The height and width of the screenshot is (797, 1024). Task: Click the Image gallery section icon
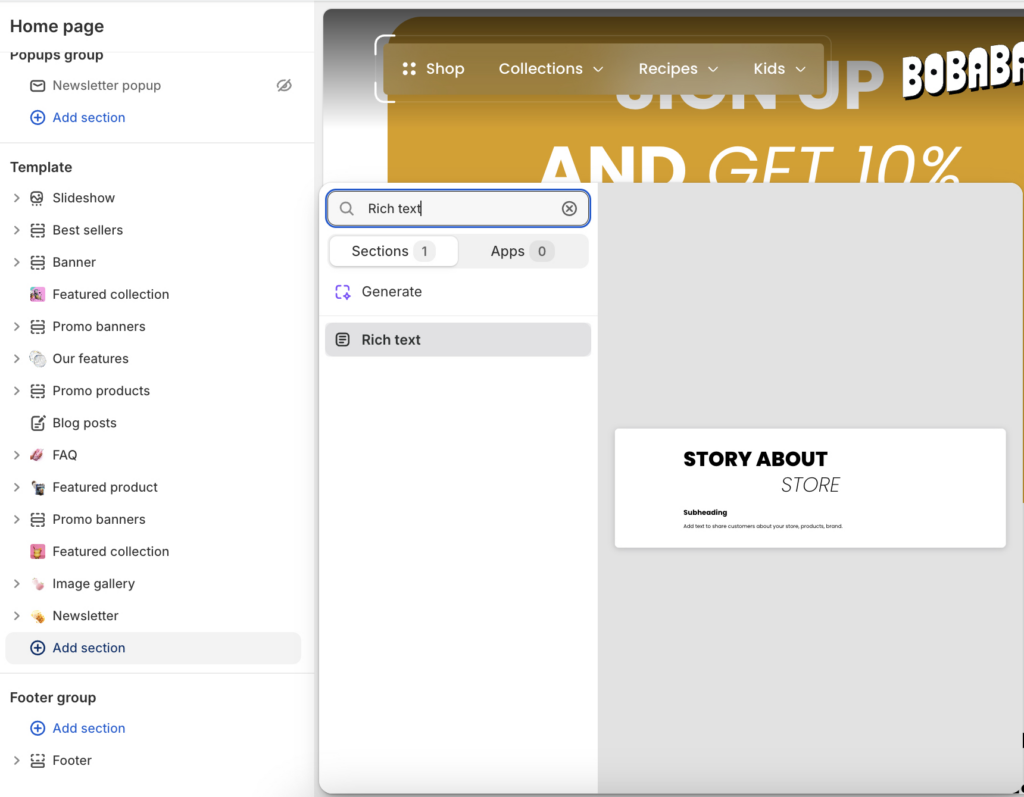(x=38, y=584)
